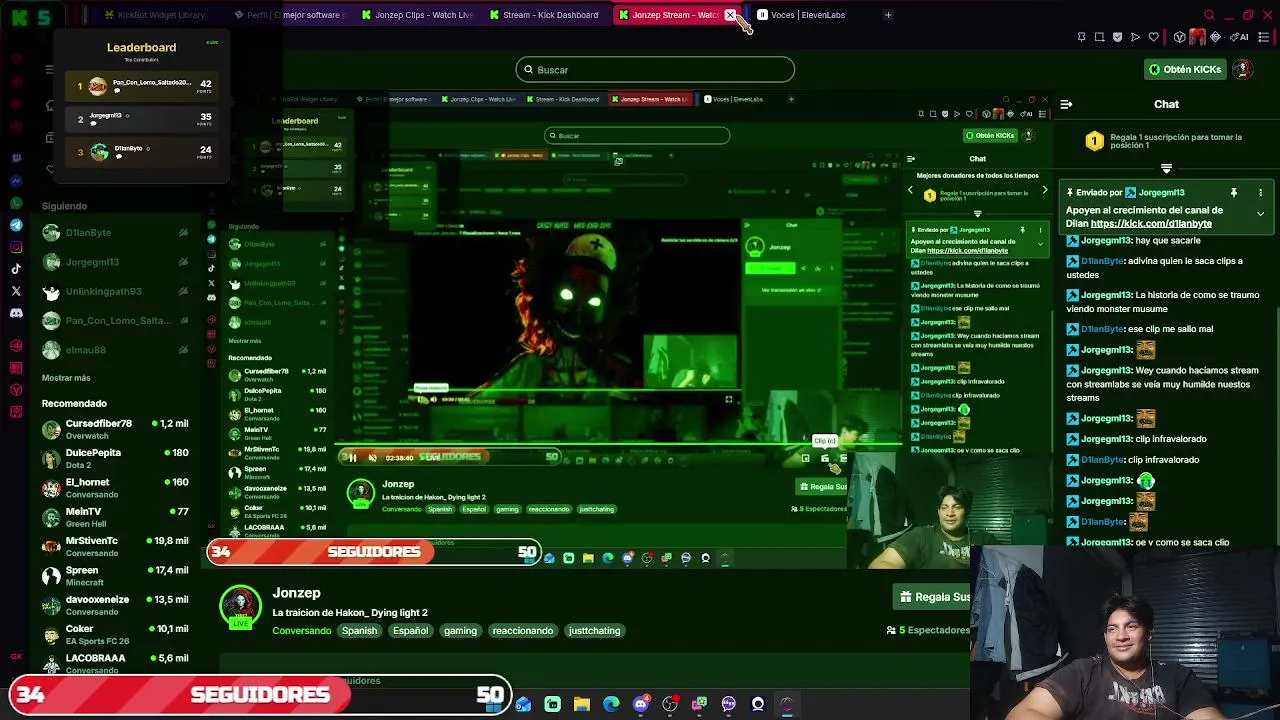The width and height of the screenshot is (1280, 720).
Task: Open the X (Twitter) icon in the sidebar
Action: tap(16, 291)
